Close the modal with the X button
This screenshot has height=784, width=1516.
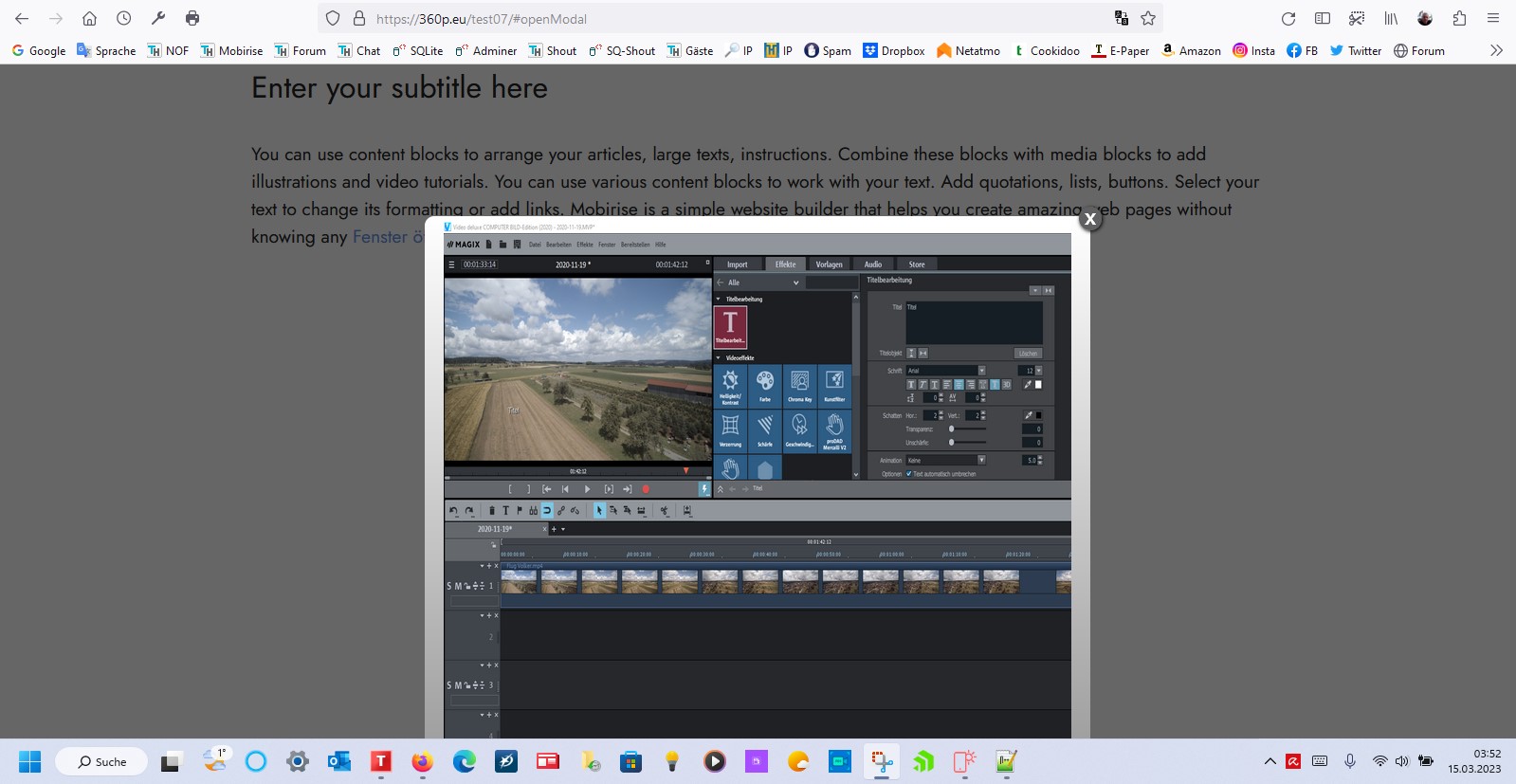(x=1089, y=219)
